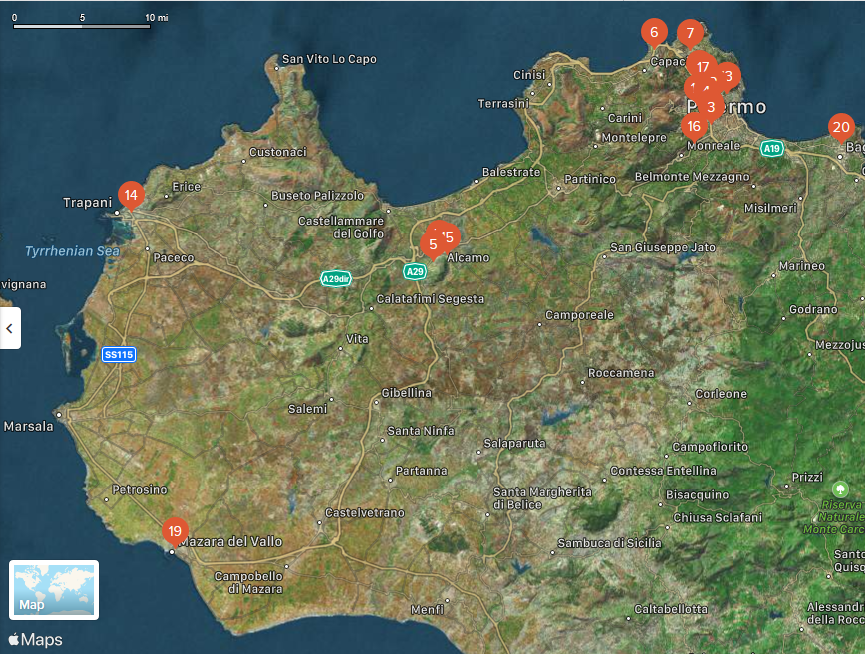
Task: Select map pin number 17
Action: point(702,67)
